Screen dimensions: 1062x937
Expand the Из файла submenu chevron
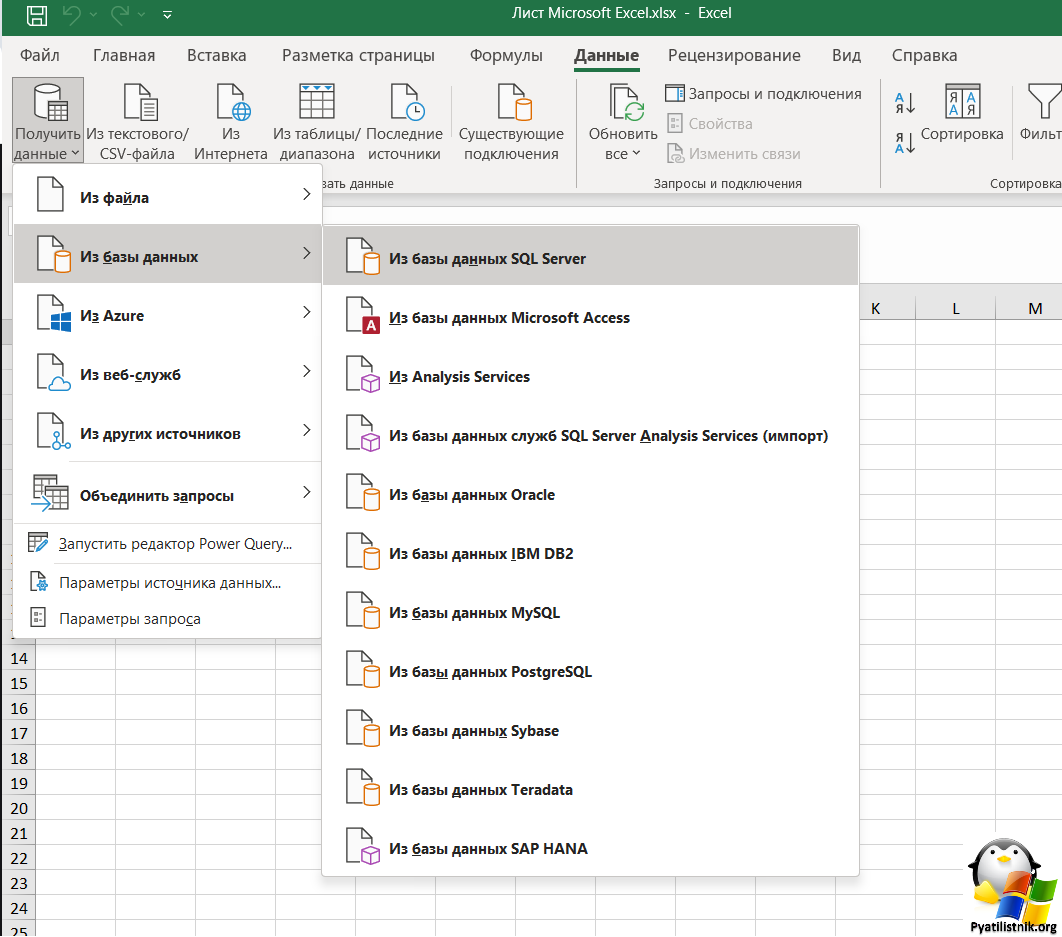[x=307, y=194]
